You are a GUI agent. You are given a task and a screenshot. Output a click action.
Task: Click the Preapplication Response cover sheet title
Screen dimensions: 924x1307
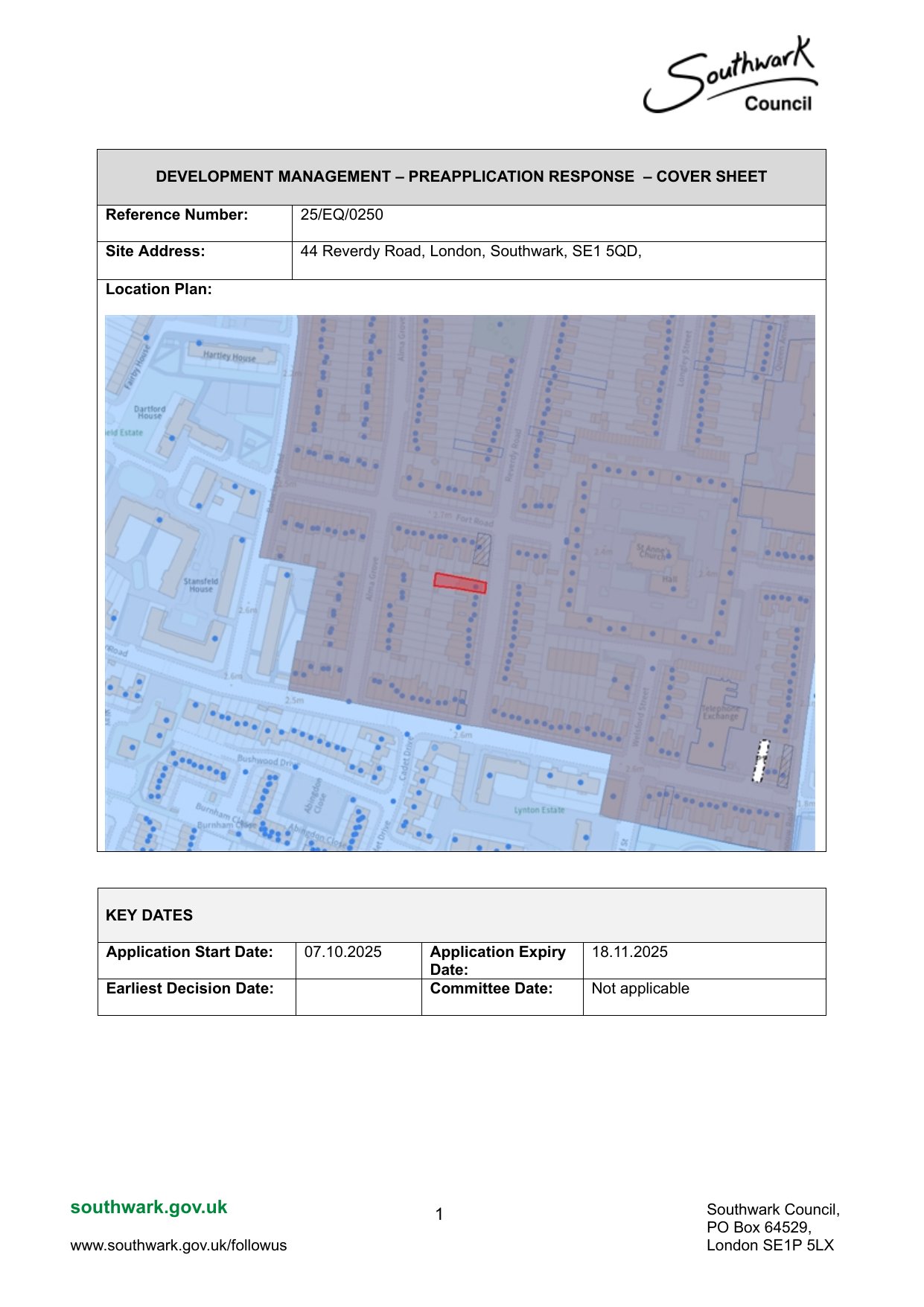tap(461, 177)
